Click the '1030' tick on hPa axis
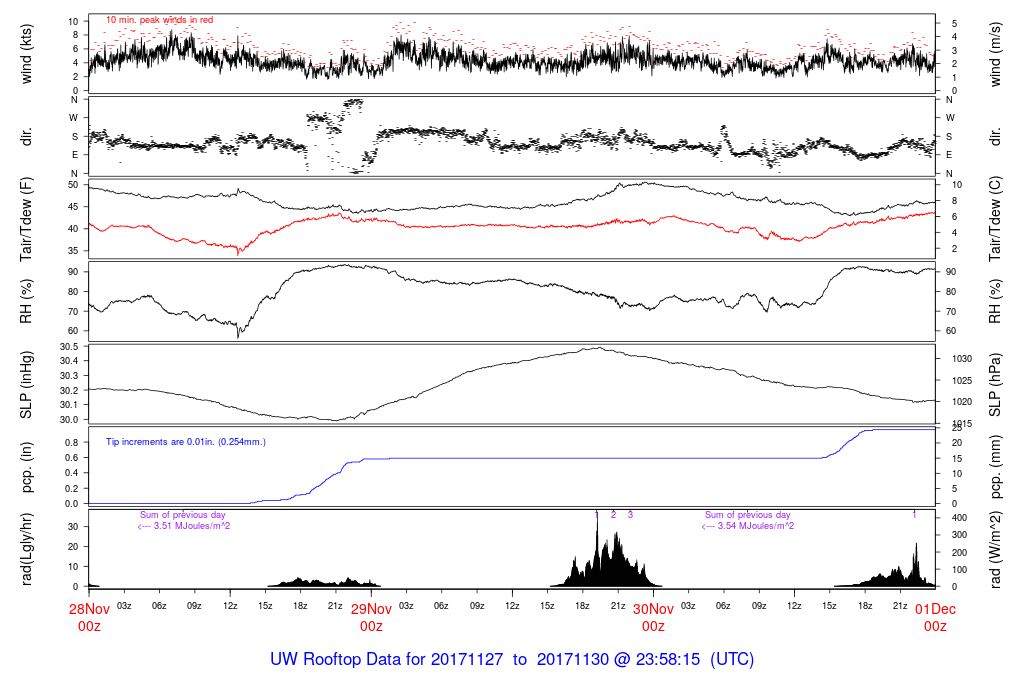 [962, 358]
